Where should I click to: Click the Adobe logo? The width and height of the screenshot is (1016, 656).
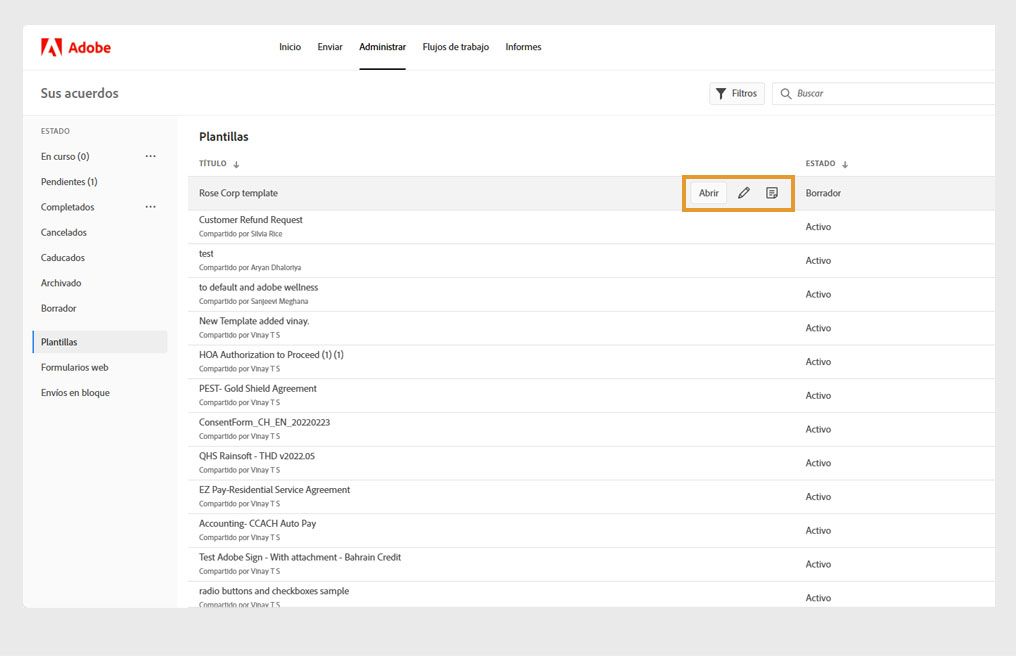pos(76,47)
